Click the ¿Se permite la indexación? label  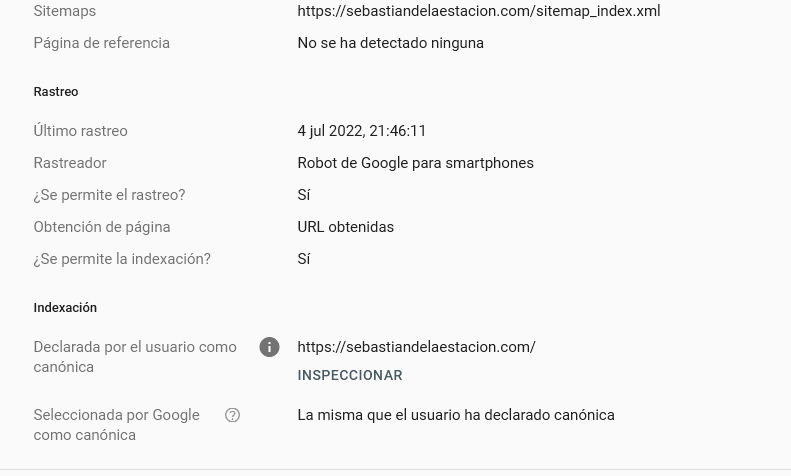click(122, 259)
